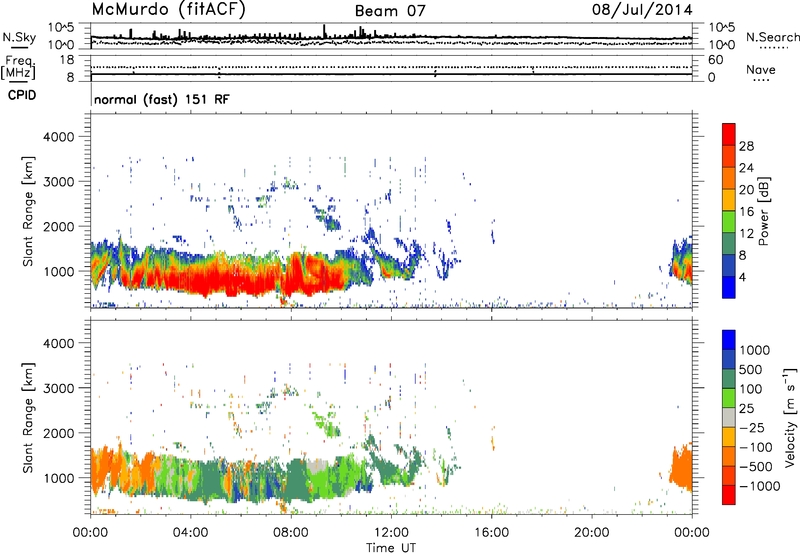
Task: Click the 3000 tick on the velocity panel
Action: [61, 388]
